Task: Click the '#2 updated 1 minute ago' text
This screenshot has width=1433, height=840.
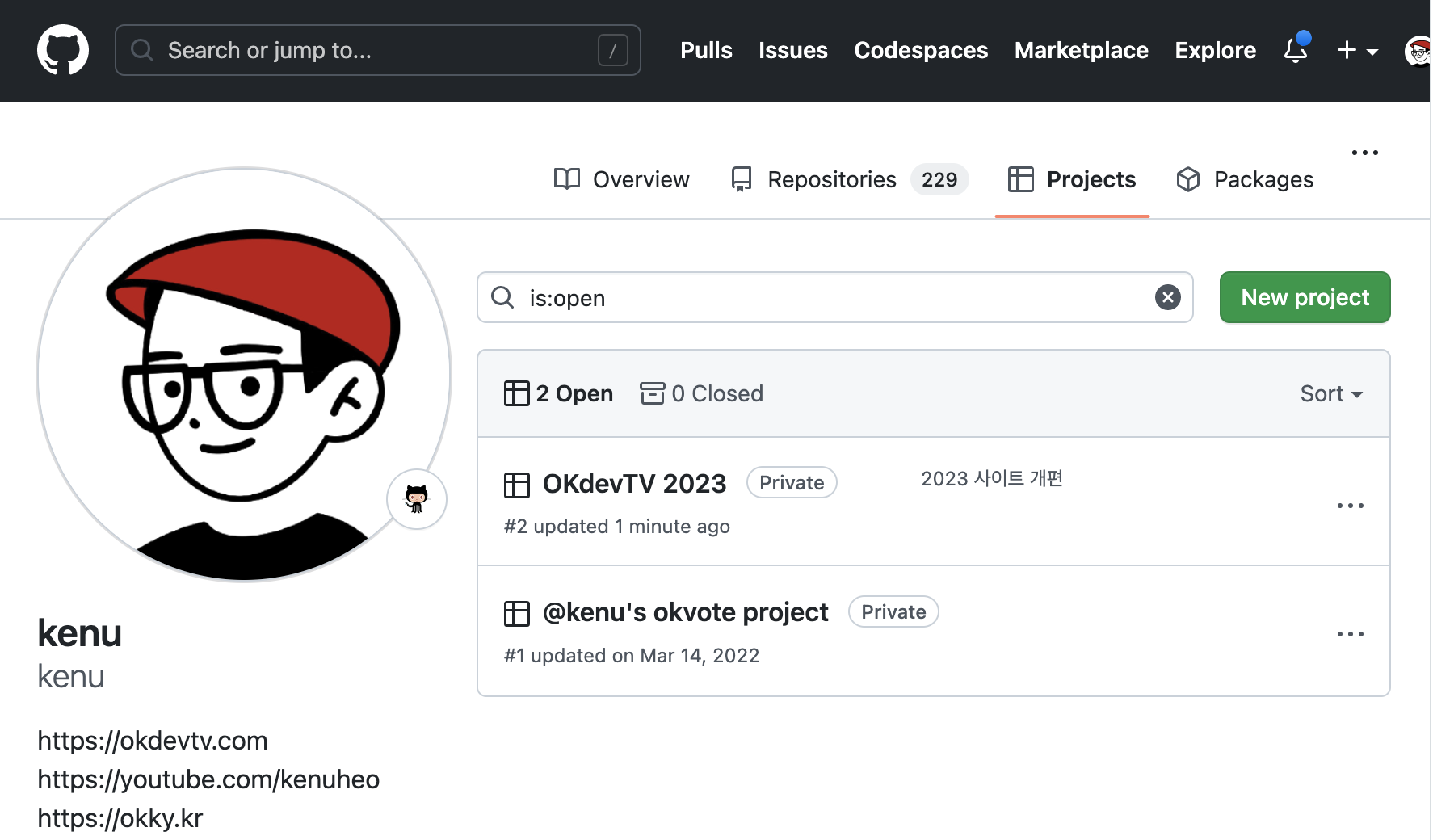Action: point(617,527)
